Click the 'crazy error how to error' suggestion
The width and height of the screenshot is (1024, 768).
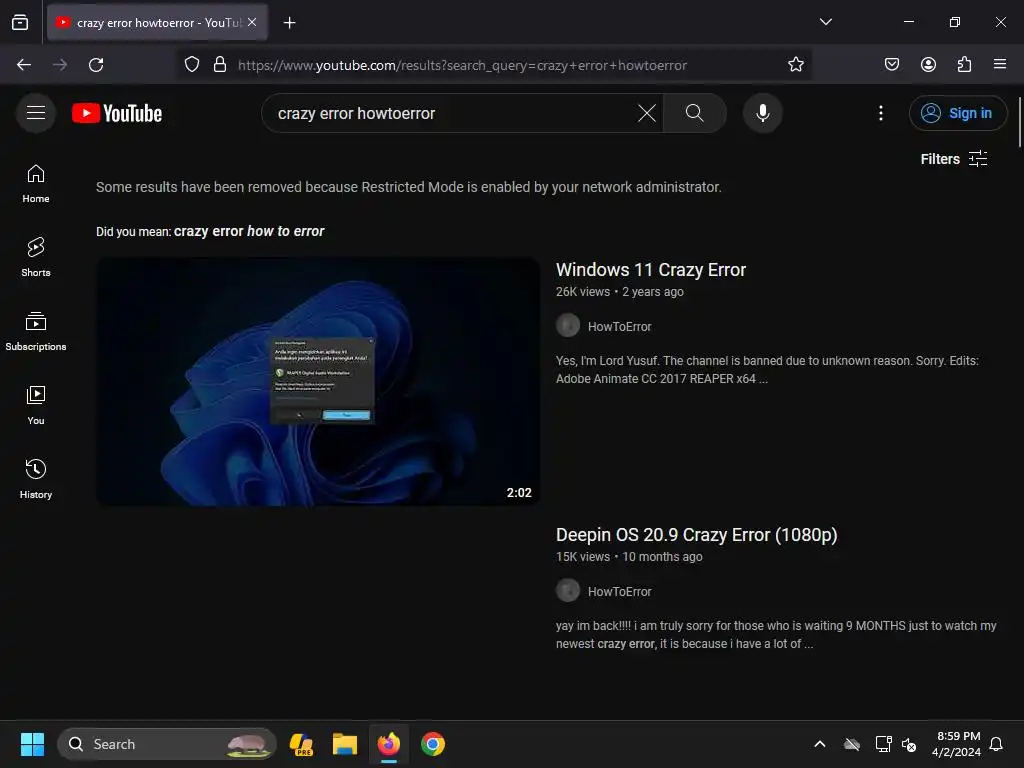coord(249,231)
